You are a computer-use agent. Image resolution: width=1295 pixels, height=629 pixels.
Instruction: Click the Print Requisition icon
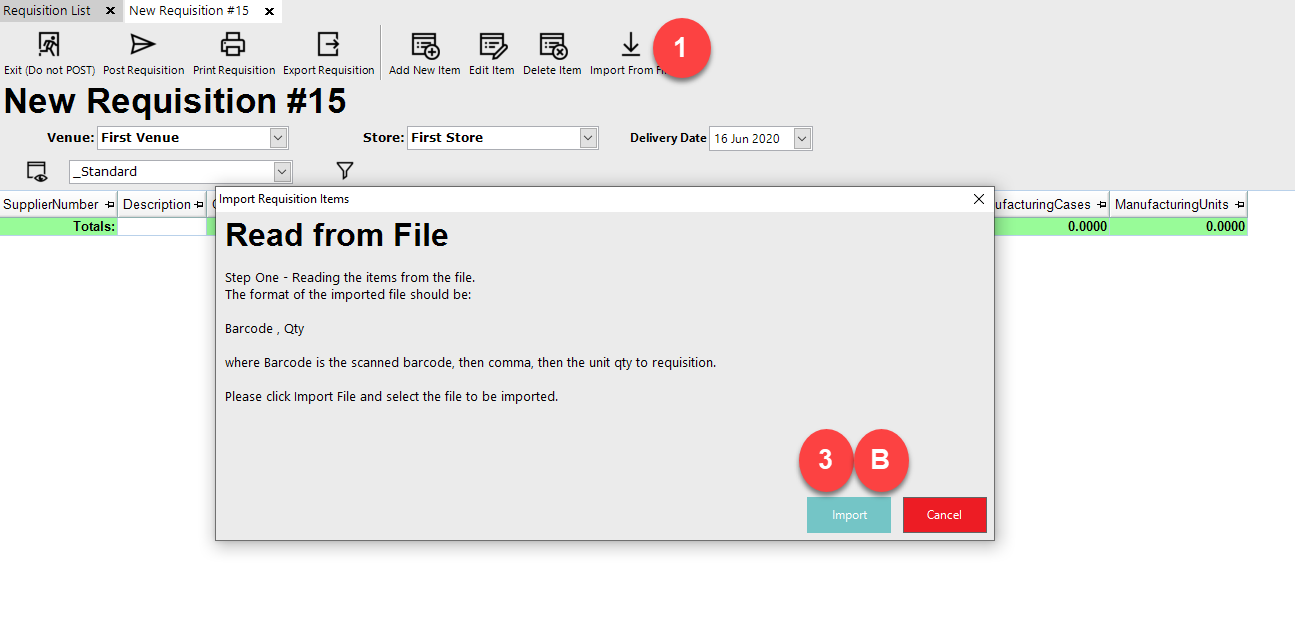[233, 45]
